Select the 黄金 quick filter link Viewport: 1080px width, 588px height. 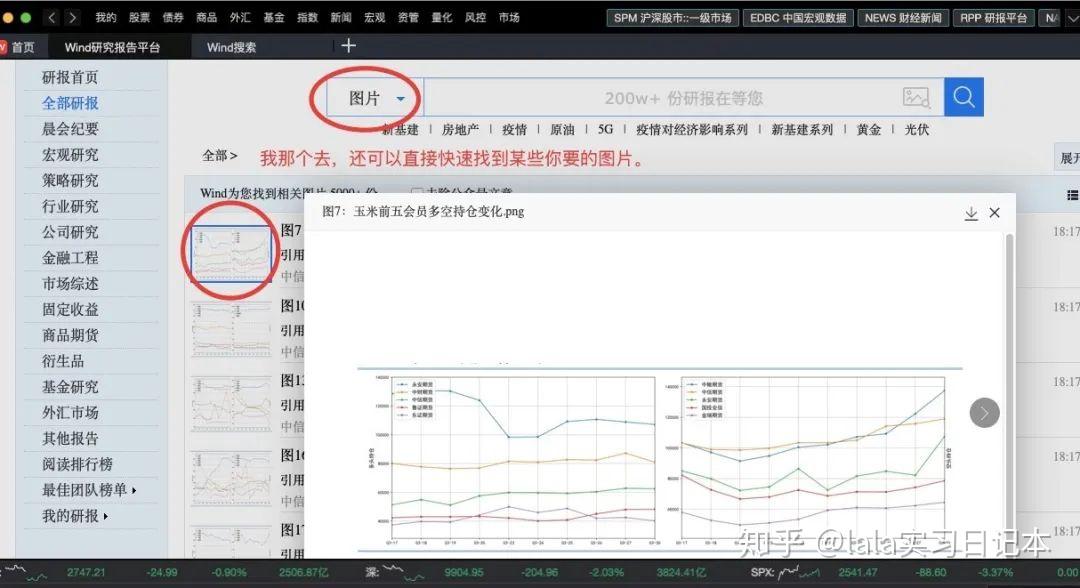[x=868, y=129]
